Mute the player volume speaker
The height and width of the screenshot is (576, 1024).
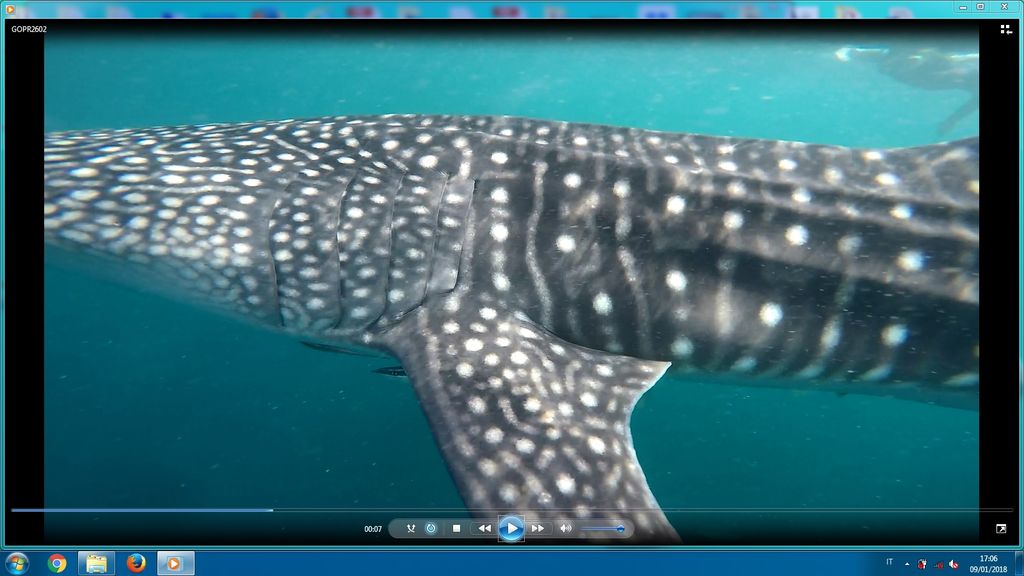tap(565, 528)
